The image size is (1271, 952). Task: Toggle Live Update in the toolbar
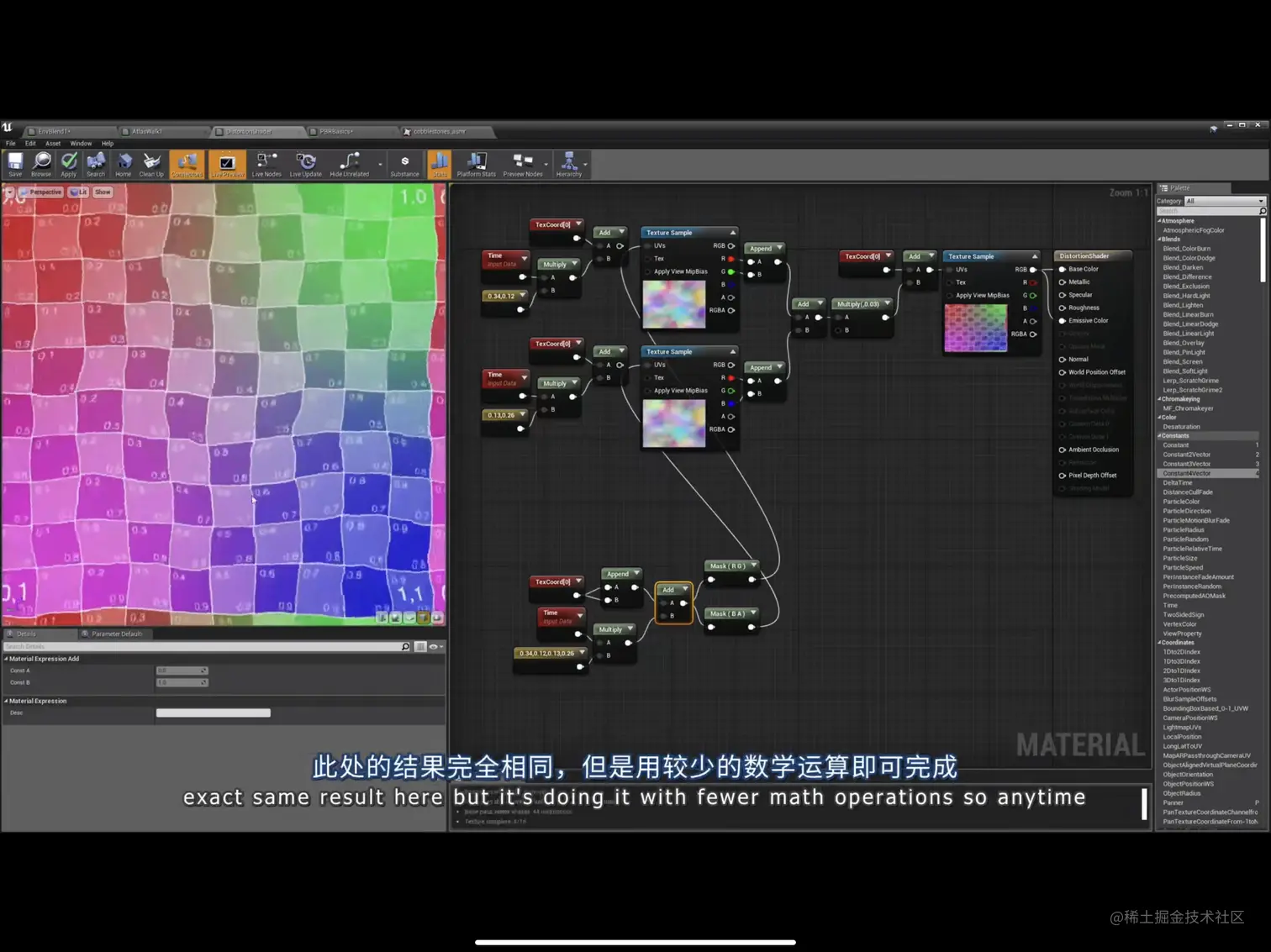(x=306, y=164)
